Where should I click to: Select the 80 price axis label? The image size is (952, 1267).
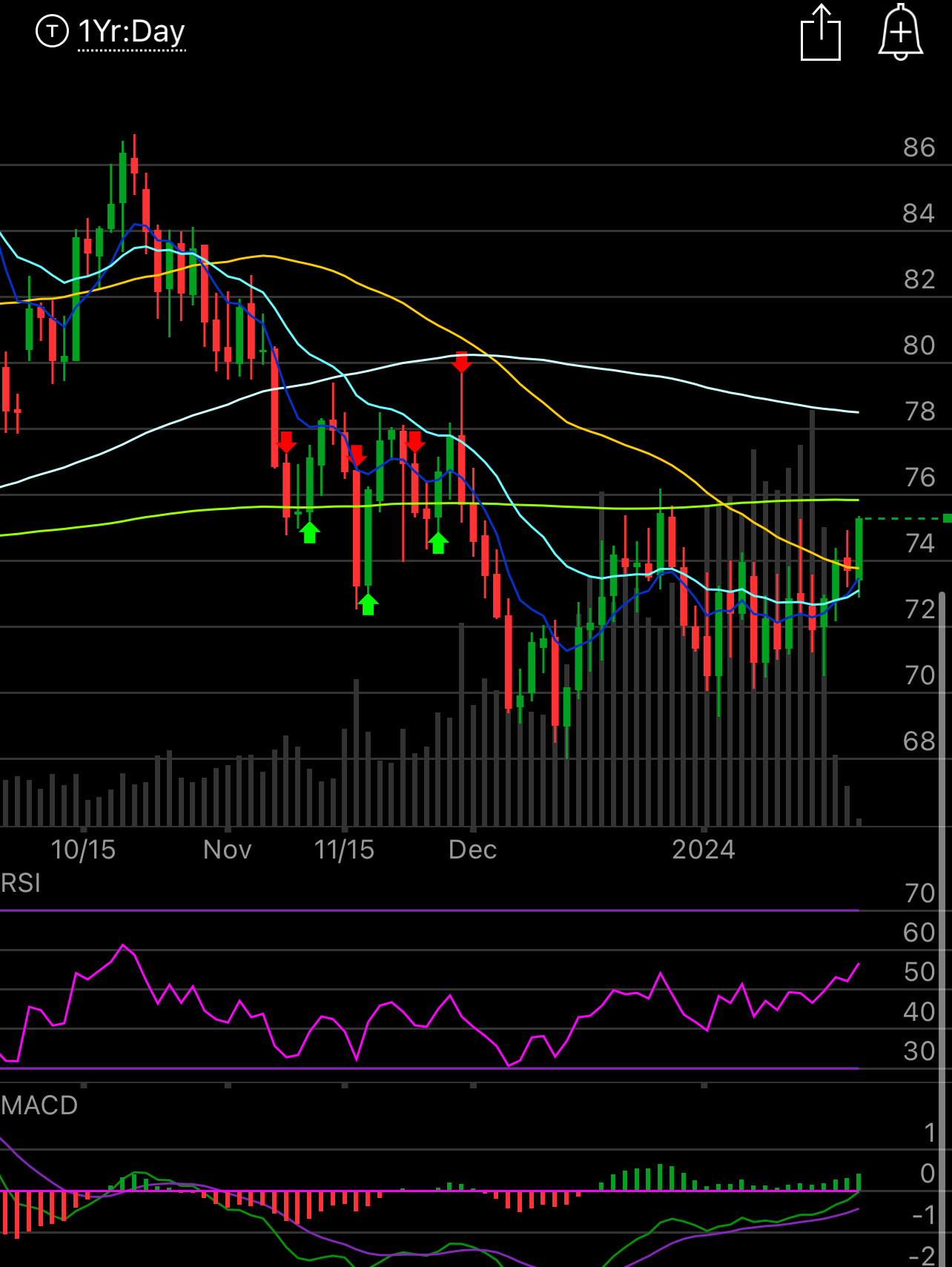(x=919, y=345)
